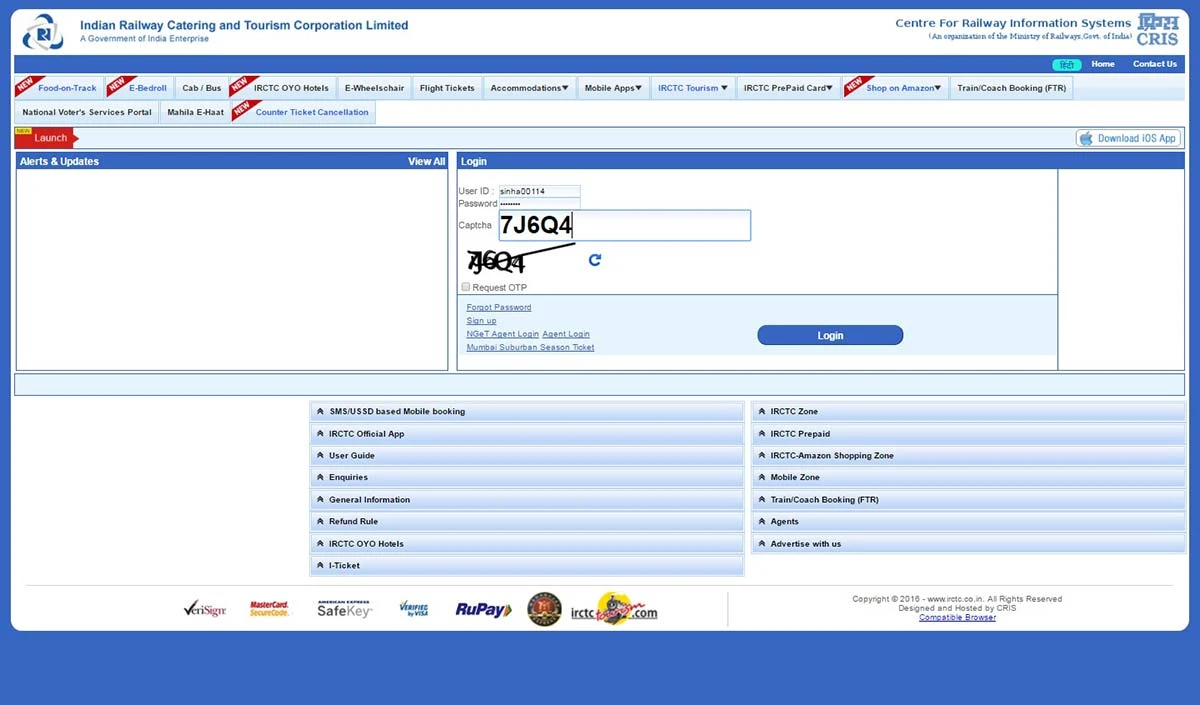
Task: Click inside the Captcha input field
Action: click(x=625, y=225)
